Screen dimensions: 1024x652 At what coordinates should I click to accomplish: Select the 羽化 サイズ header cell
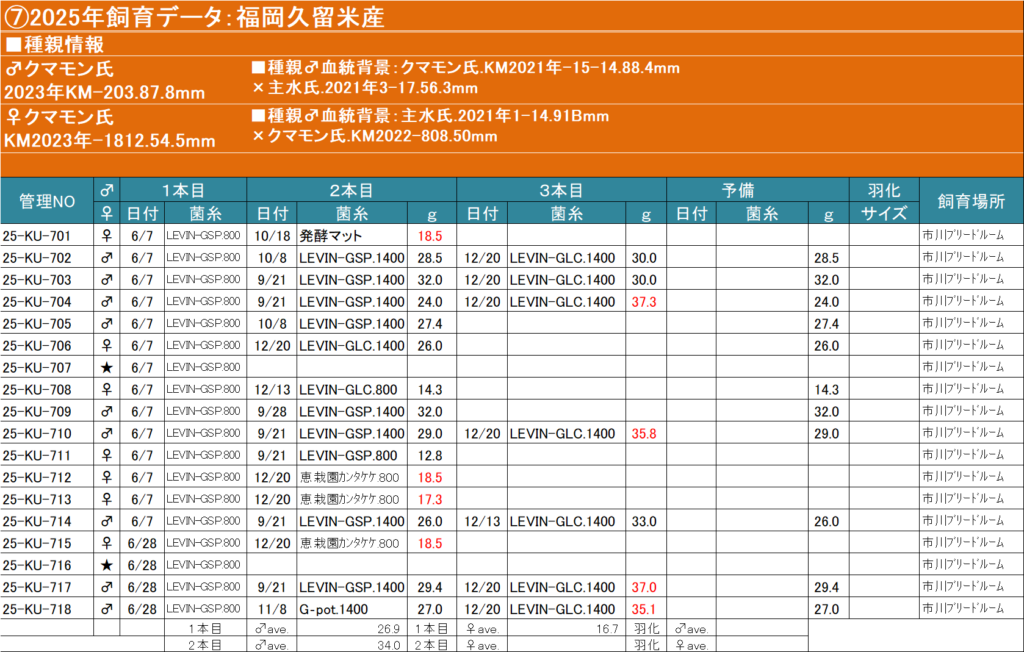tap(884, 201)
